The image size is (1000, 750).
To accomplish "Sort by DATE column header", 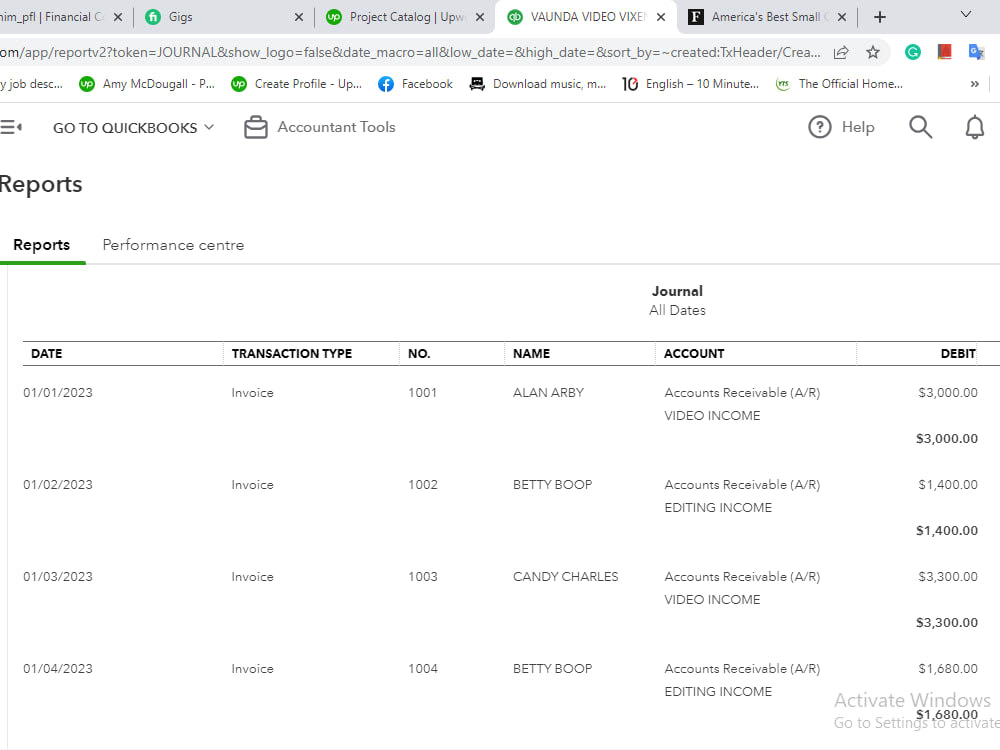I will [47, 353].
